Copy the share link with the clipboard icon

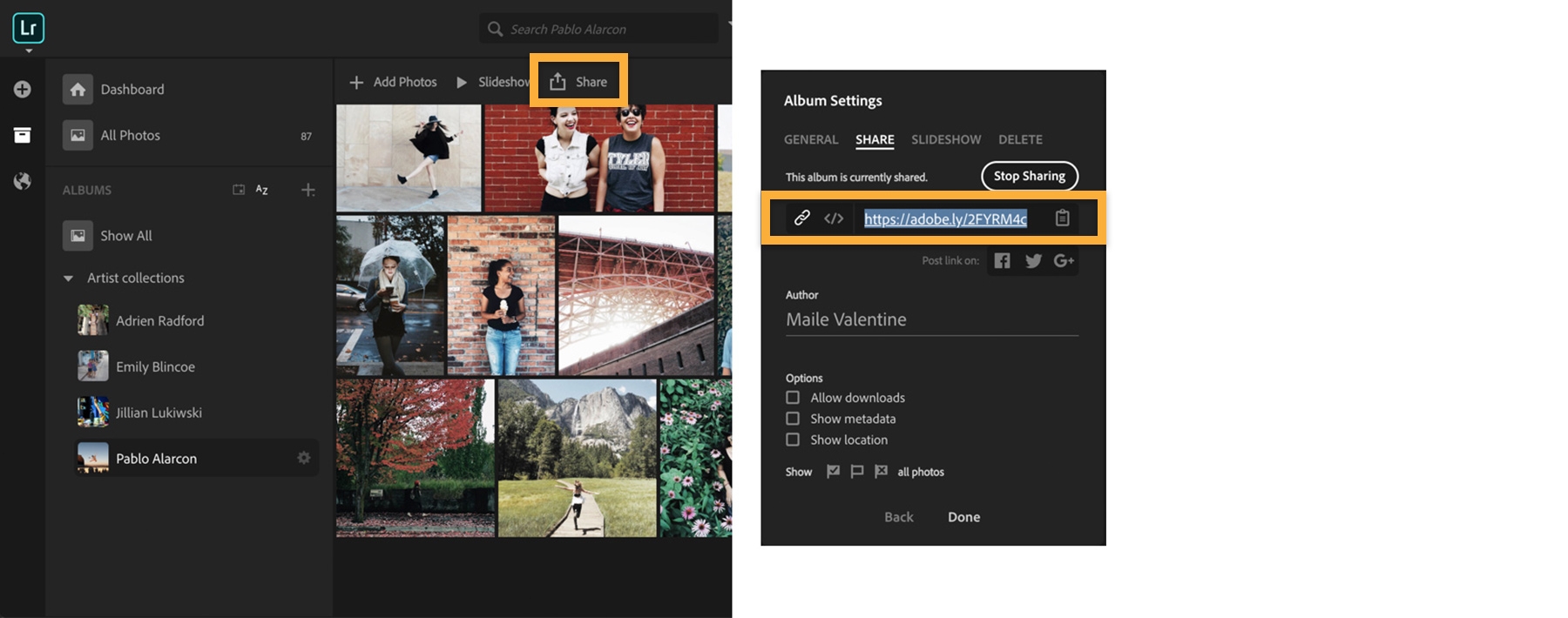[x=1062, y=218]
